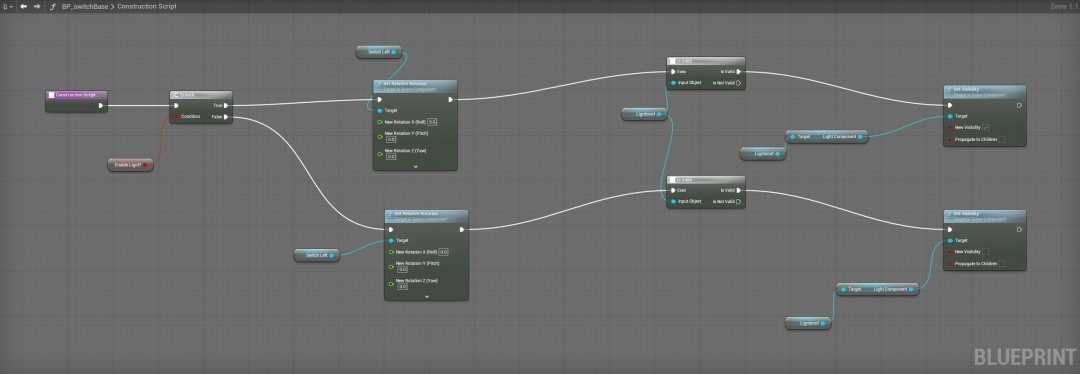Edit Yaw value field in top rotation node
The image size is (1080, 374).
pyautogui.click(x=391, y=156)
